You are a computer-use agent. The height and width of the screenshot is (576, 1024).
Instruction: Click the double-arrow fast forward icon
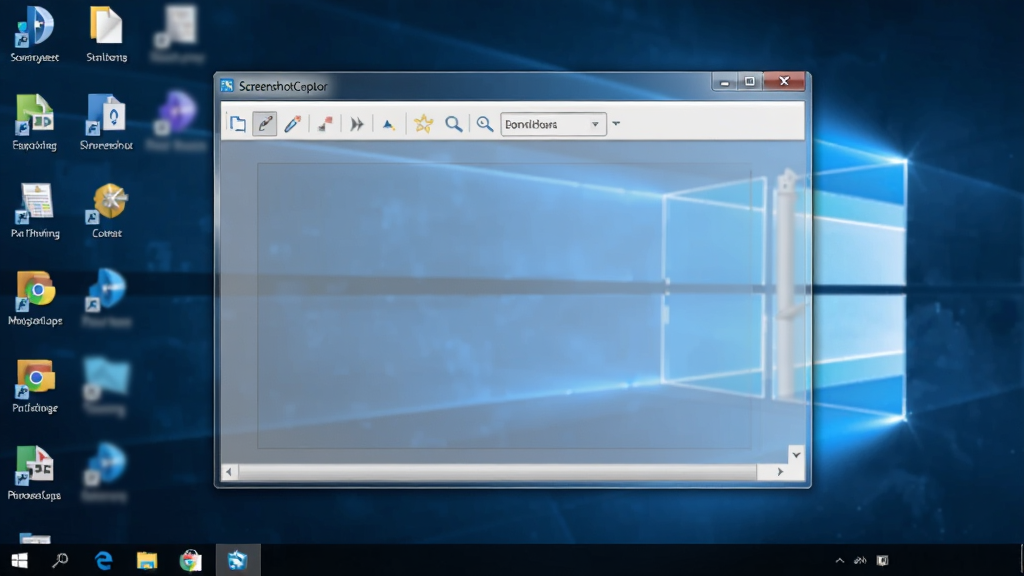pos(357,124)
